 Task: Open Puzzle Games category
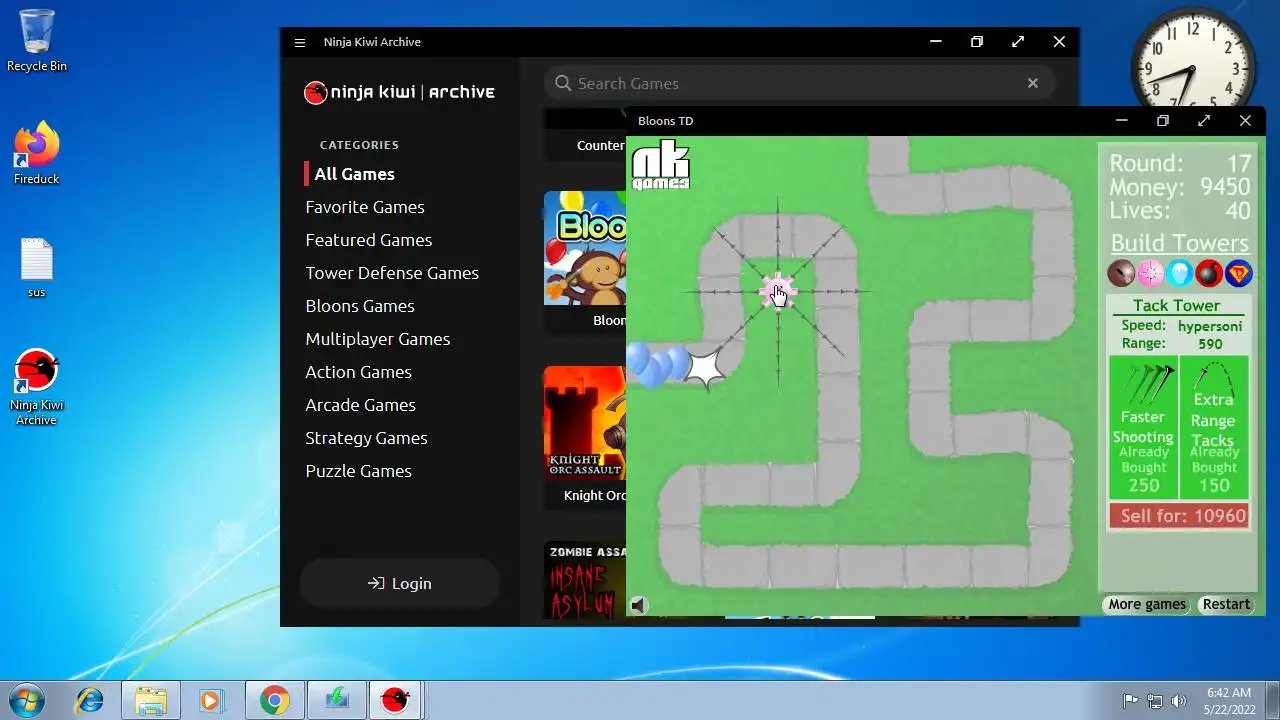point(359,471)
